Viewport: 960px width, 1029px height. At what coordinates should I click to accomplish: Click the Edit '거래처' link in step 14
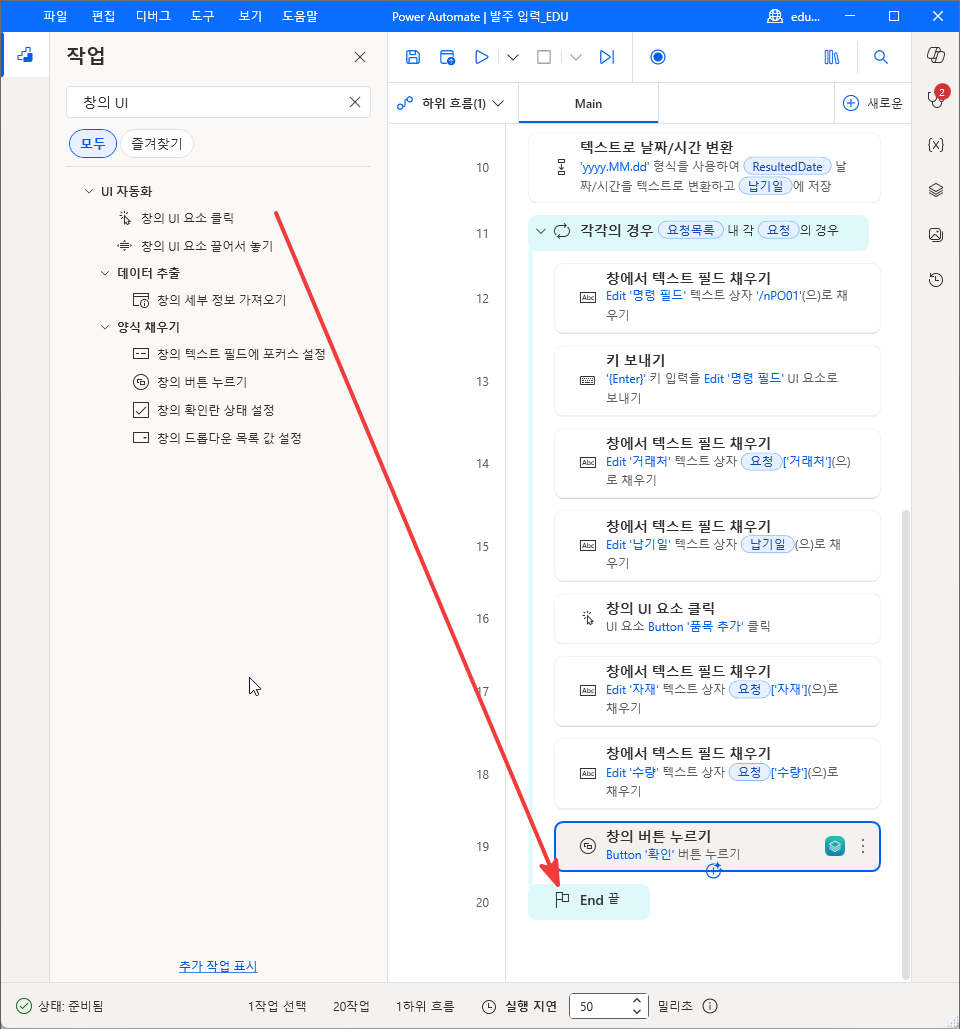[x=638, y=461]
